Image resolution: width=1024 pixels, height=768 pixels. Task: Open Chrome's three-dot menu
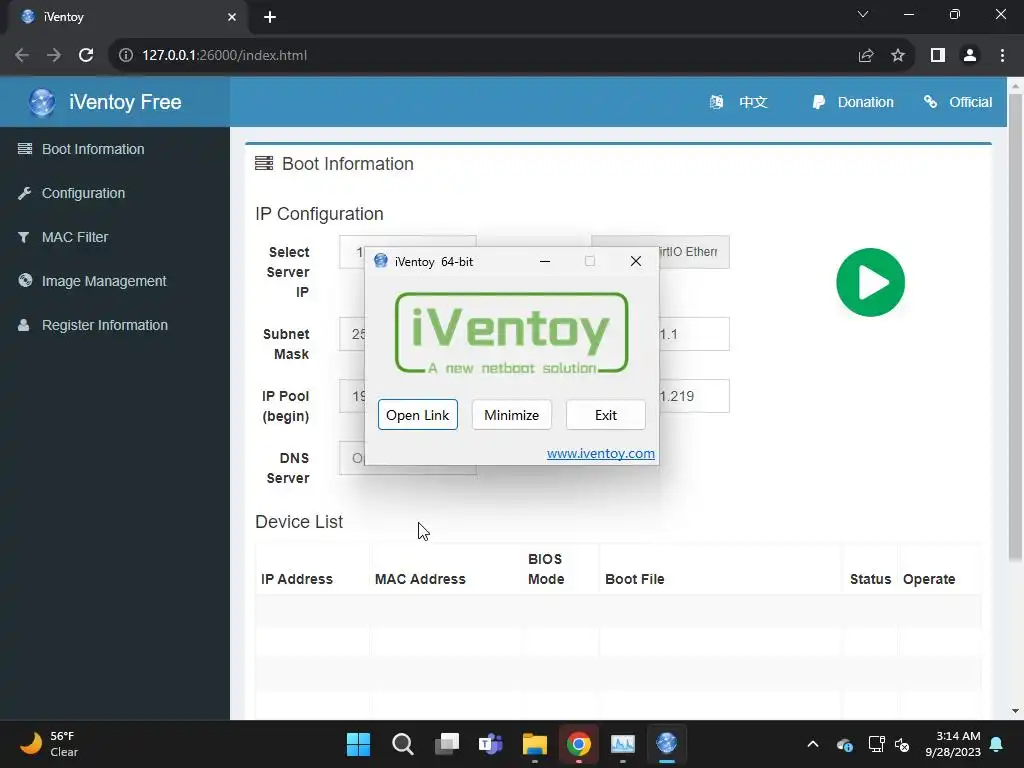point(1002,56)
